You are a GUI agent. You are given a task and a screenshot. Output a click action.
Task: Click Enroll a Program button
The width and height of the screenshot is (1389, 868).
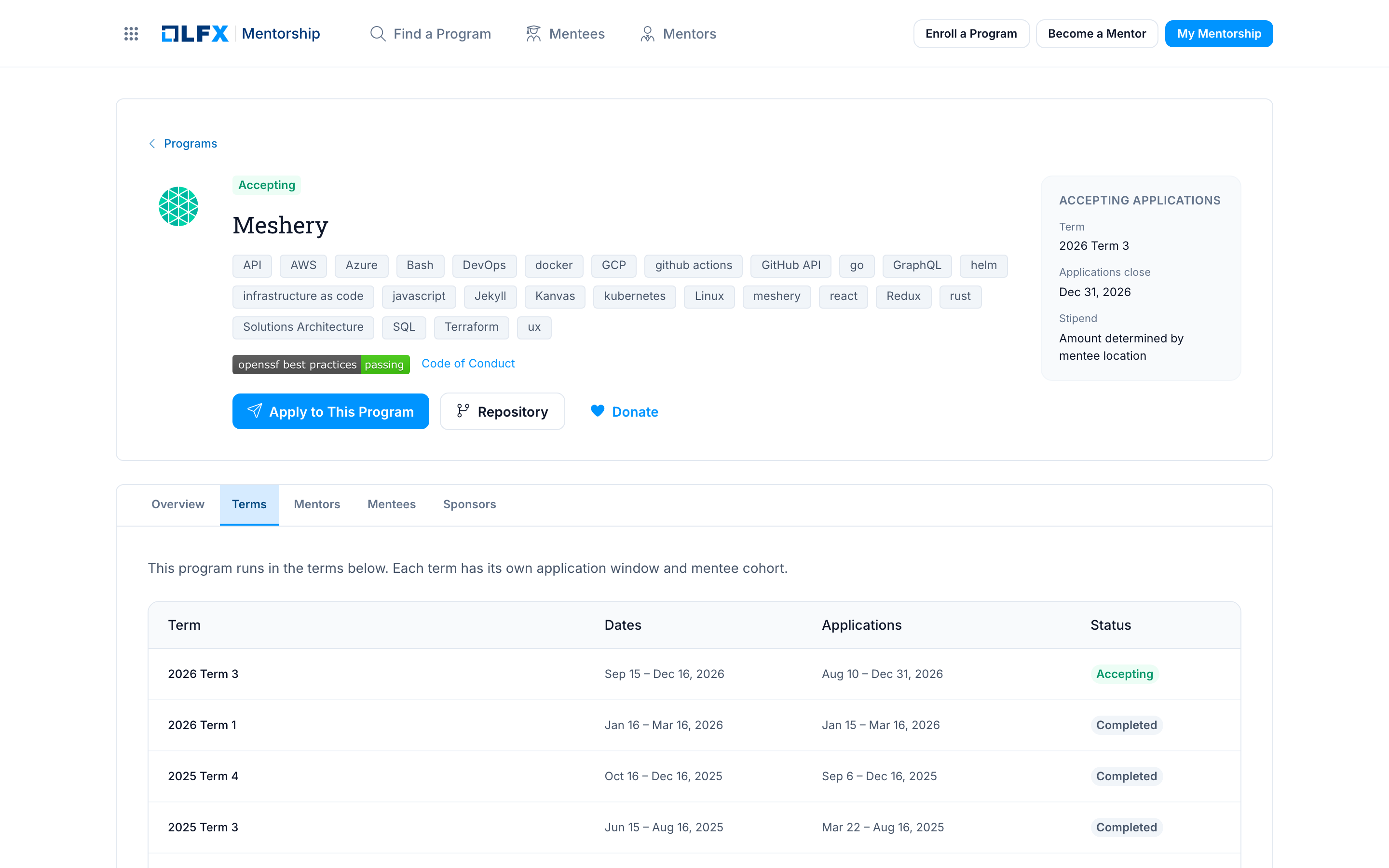point(971,34)
